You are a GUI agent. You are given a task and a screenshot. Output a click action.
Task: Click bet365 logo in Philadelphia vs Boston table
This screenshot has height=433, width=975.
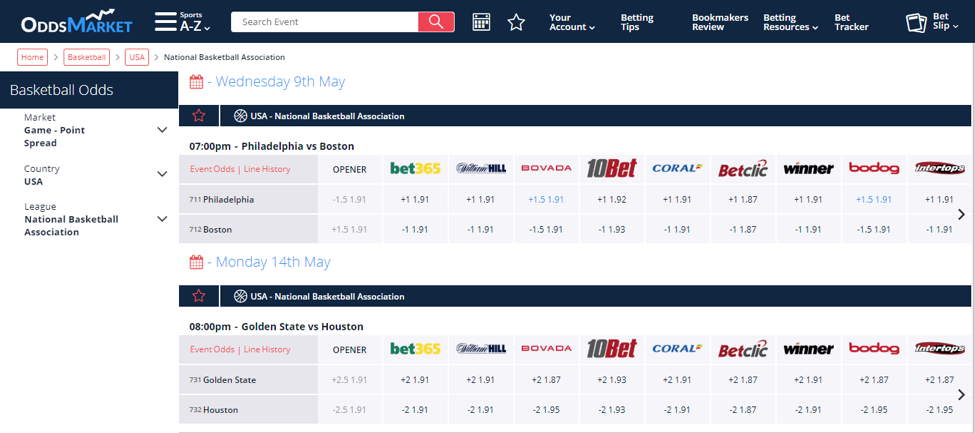click(x=415, y=168)
